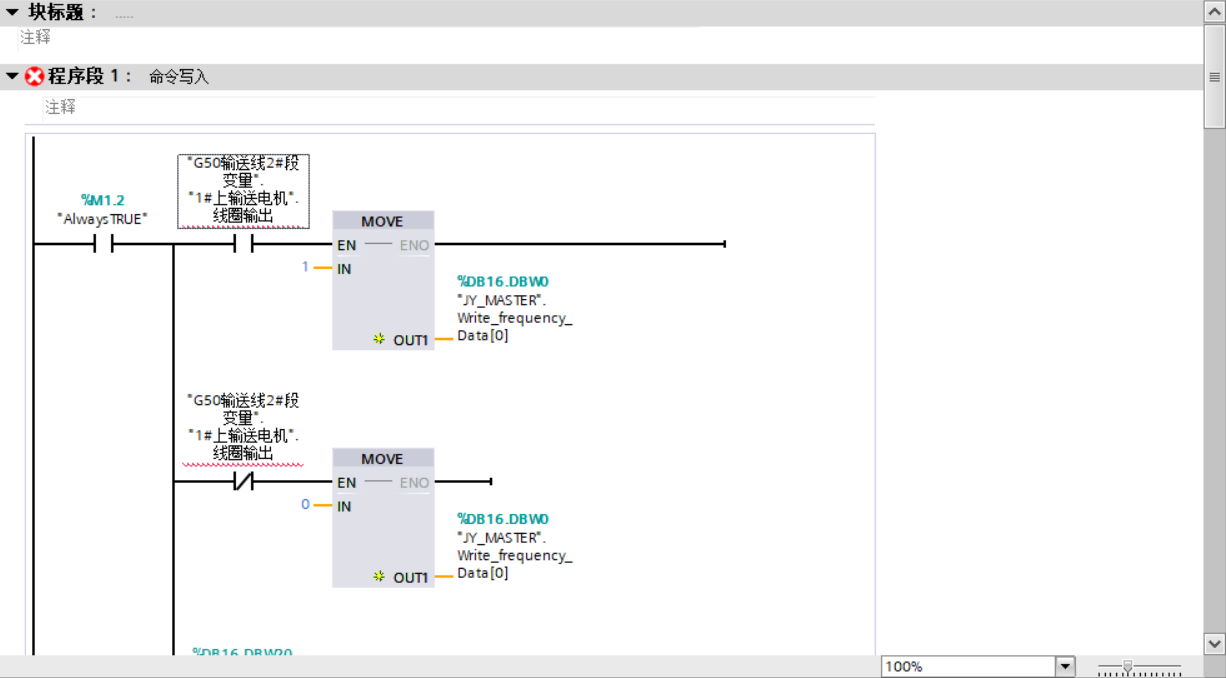Click OUT1 star icon on MOVE with input 1
Viewport: 1226px width, 678px height.
379,340
